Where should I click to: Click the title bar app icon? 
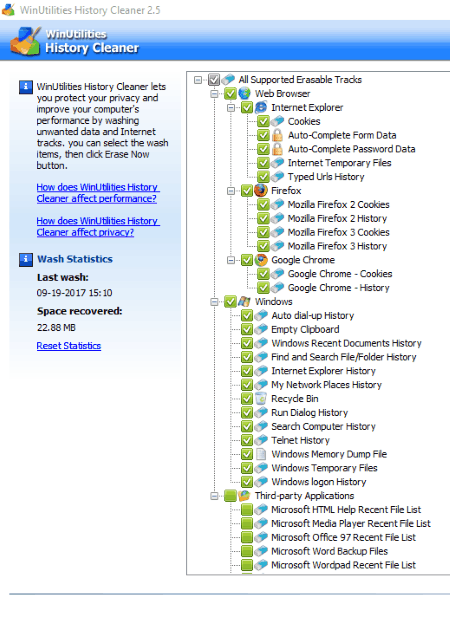click(8, 10)
